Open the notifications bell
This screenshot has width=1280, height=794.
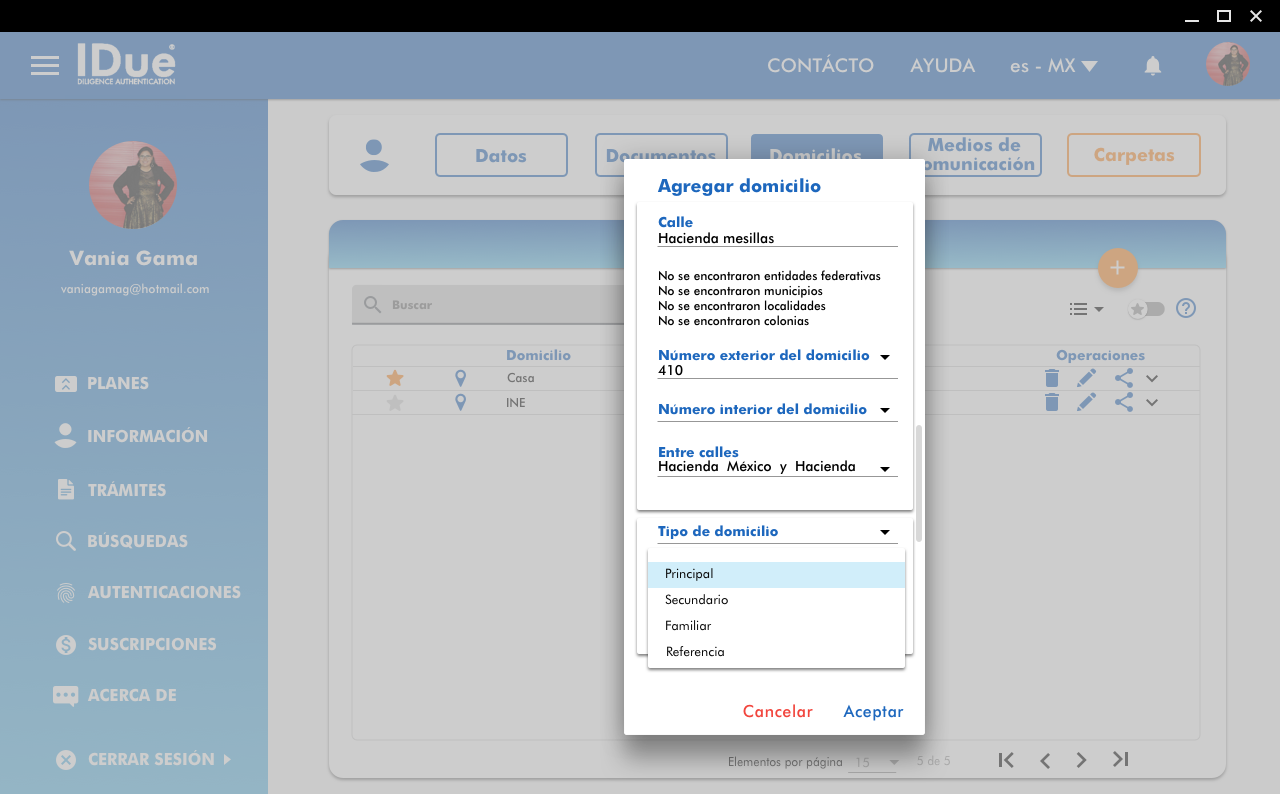pos(1153,66)
